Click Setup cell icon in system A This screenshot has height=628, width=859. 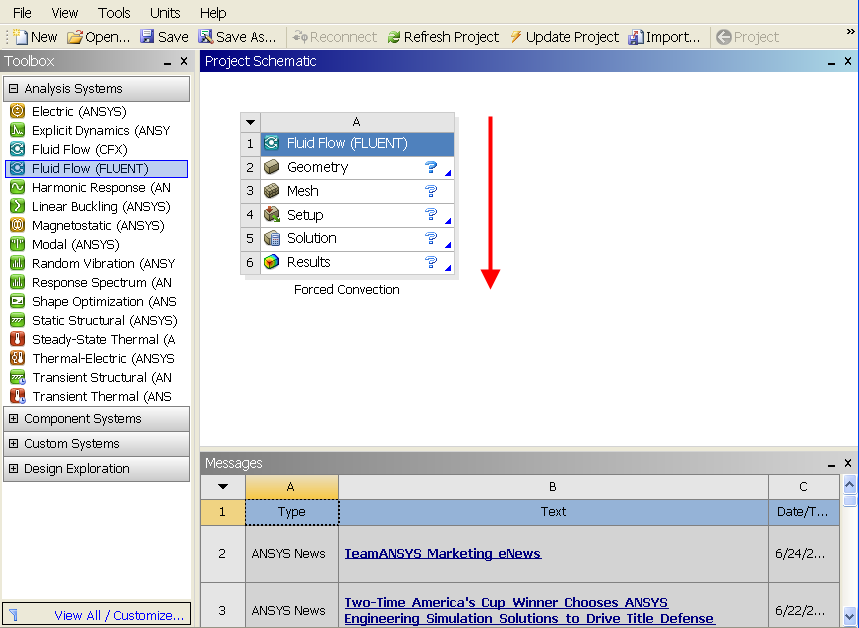[272, 214]
